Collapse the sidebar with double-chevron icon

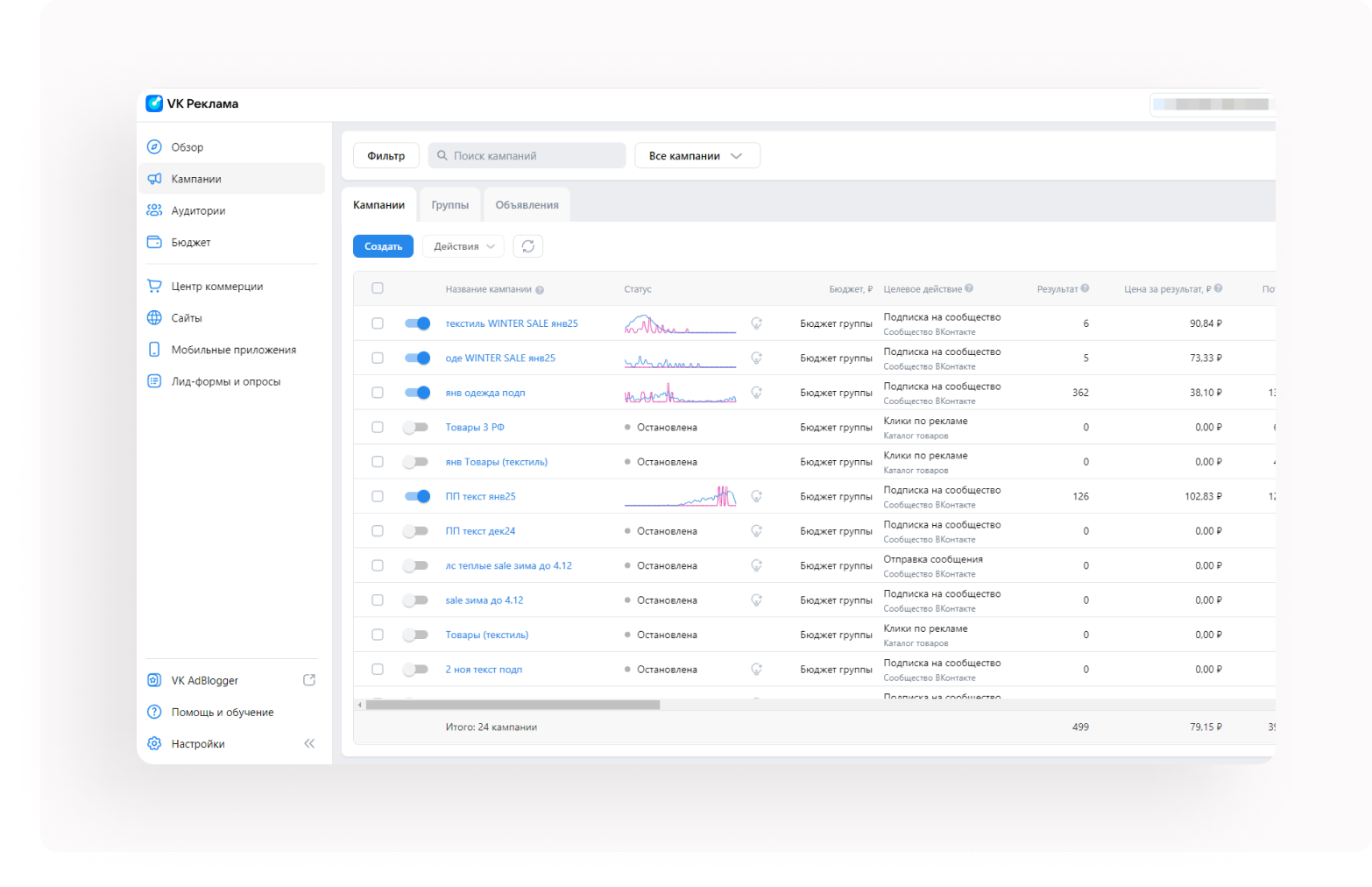[x=309, y=743]
